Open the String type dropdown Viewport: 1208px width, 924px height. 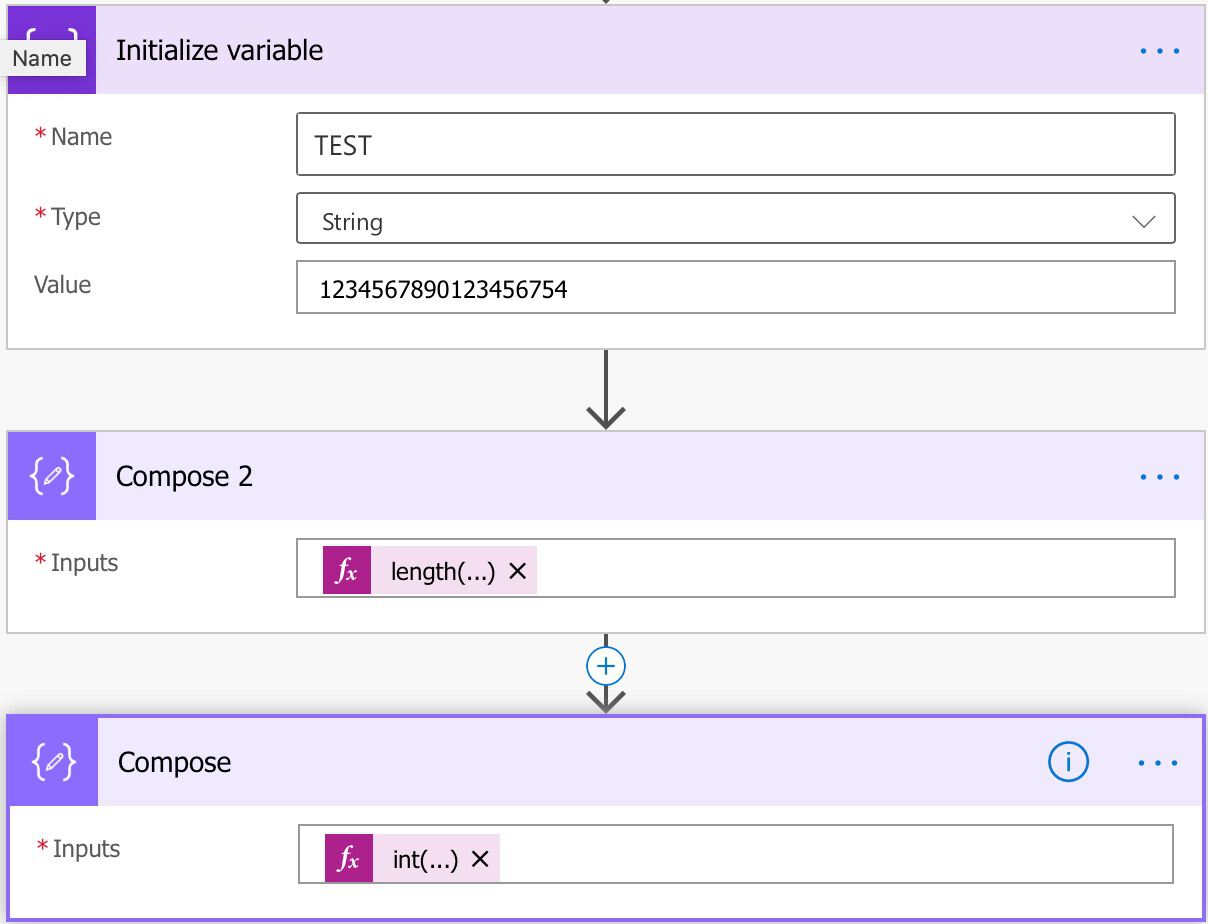pyautogui.click(x=1146, y=218)
